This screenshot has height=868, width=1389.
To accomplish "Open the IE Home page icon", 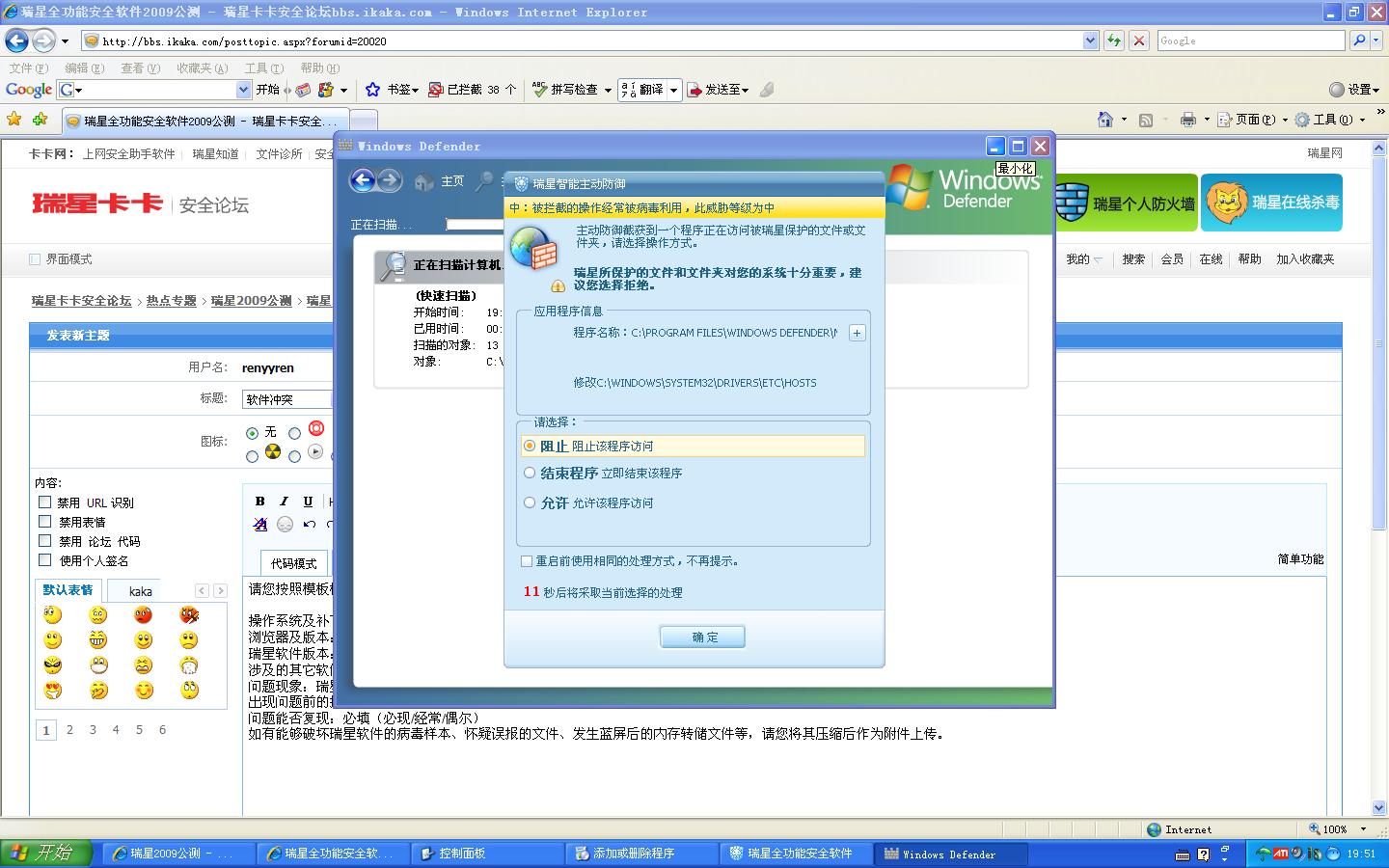I will click(x=1105, y=120).
